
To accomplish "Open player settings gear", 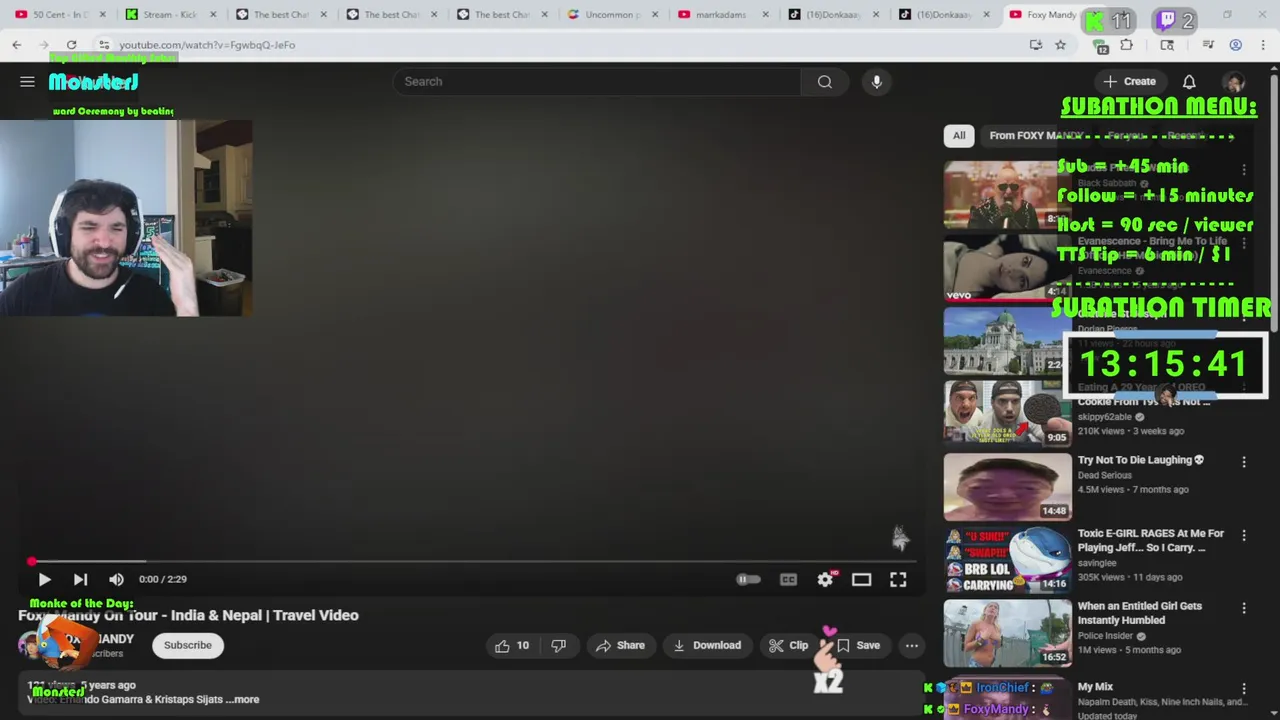I will coord(825,579).
